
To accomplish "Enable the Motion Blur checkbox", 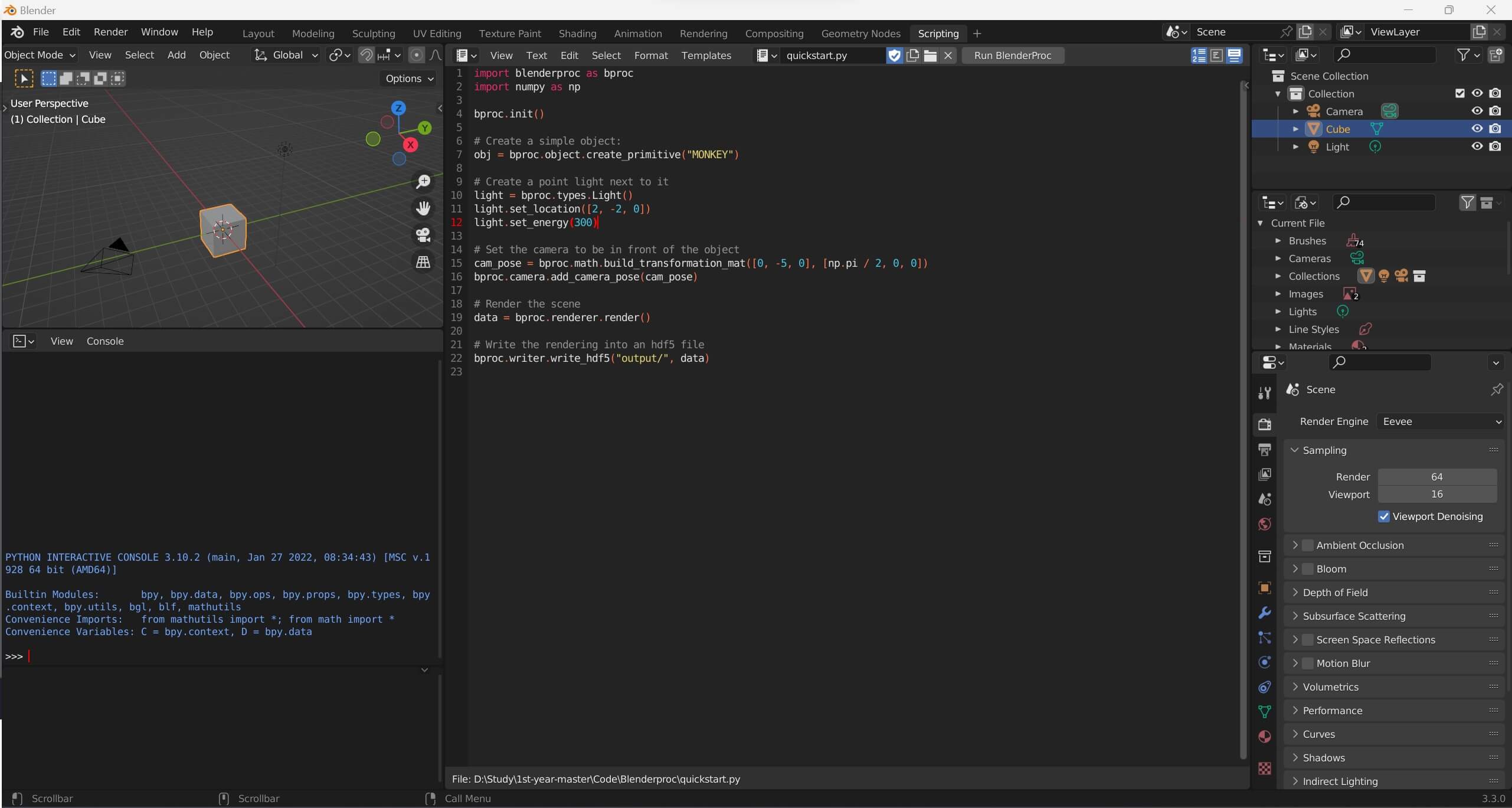I will (x=1308, y=663).
